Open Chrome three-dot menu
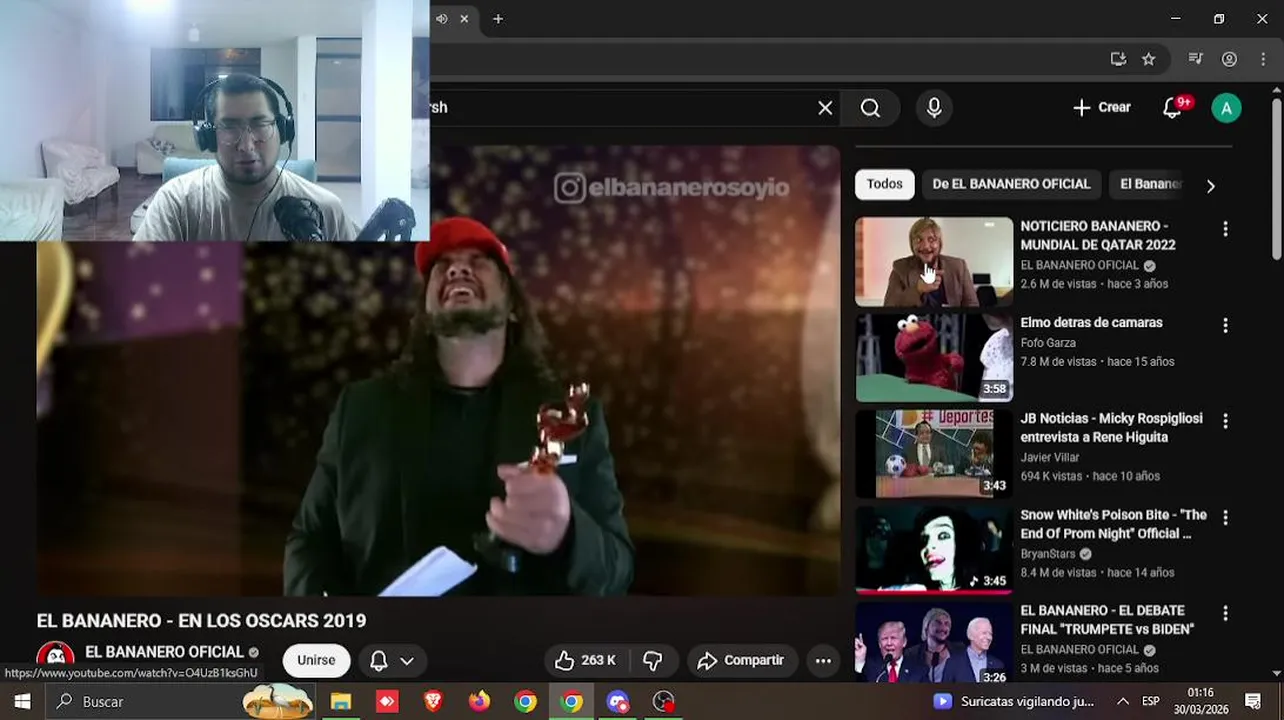Screen dimensions: 1284x720 1263,59
